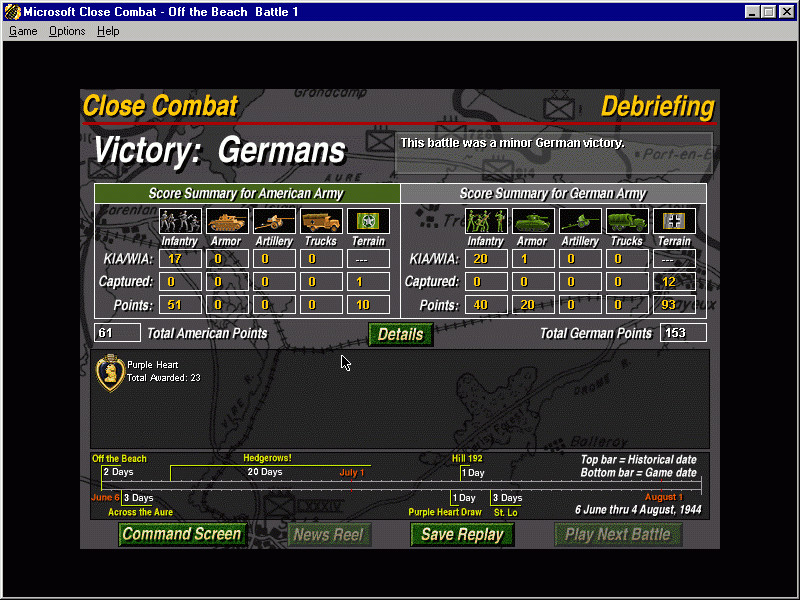The height and width of the screenshot is (600, 800).
Task: Click the 20 Days duration bar
Action: (x=270, y=472)
